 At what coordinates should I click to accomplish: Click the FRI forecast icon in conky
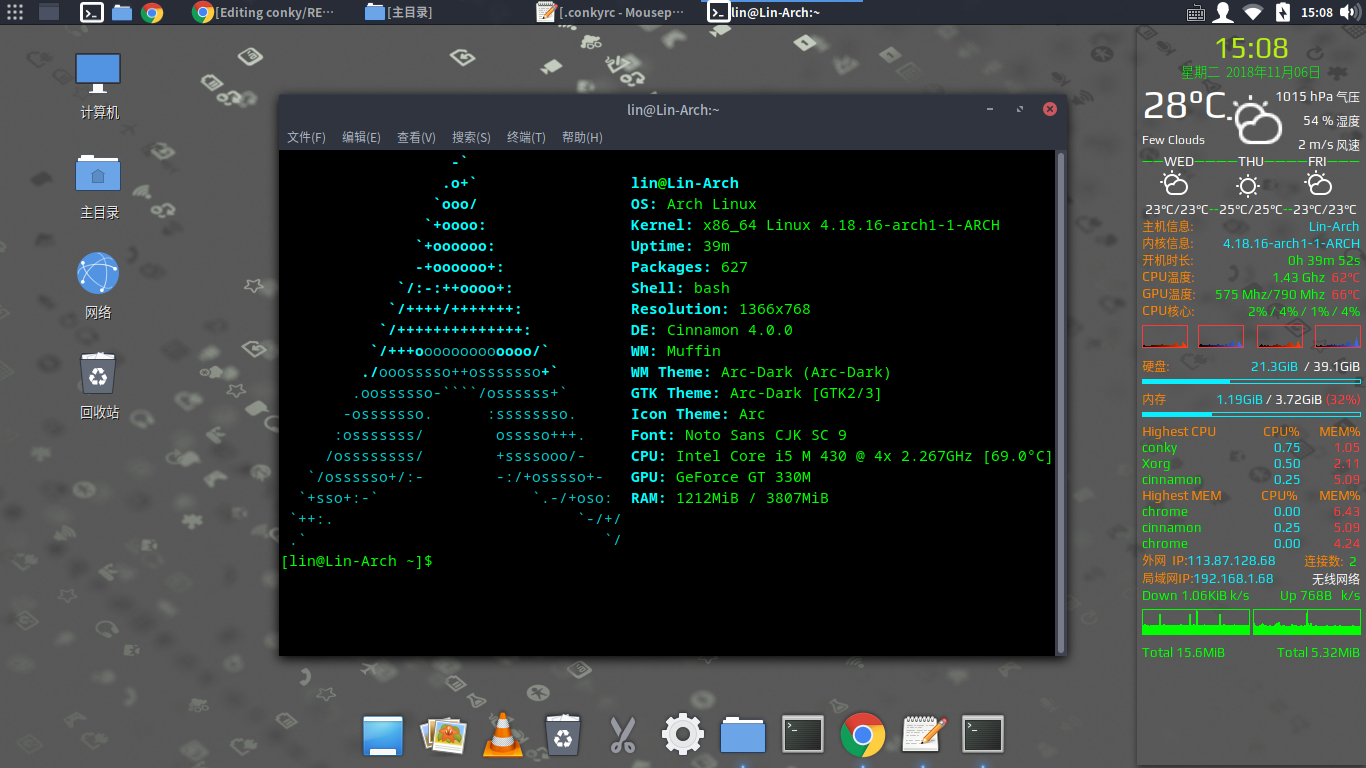point(1318,184)
